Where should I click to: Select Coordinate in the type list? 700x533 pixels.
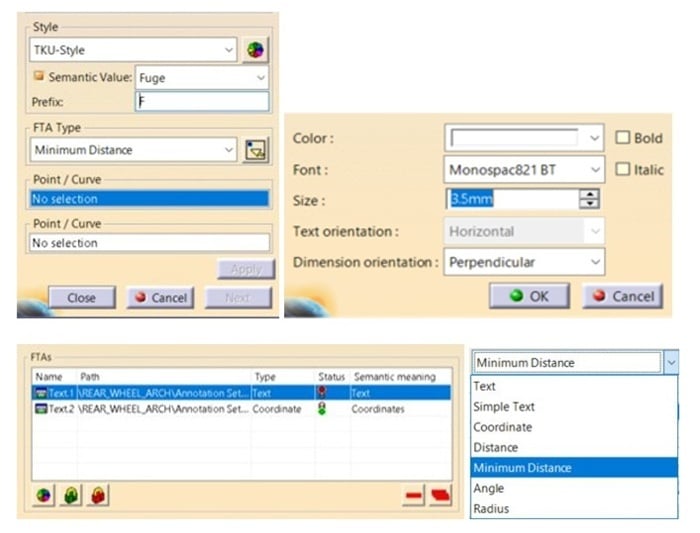point(574,427)
